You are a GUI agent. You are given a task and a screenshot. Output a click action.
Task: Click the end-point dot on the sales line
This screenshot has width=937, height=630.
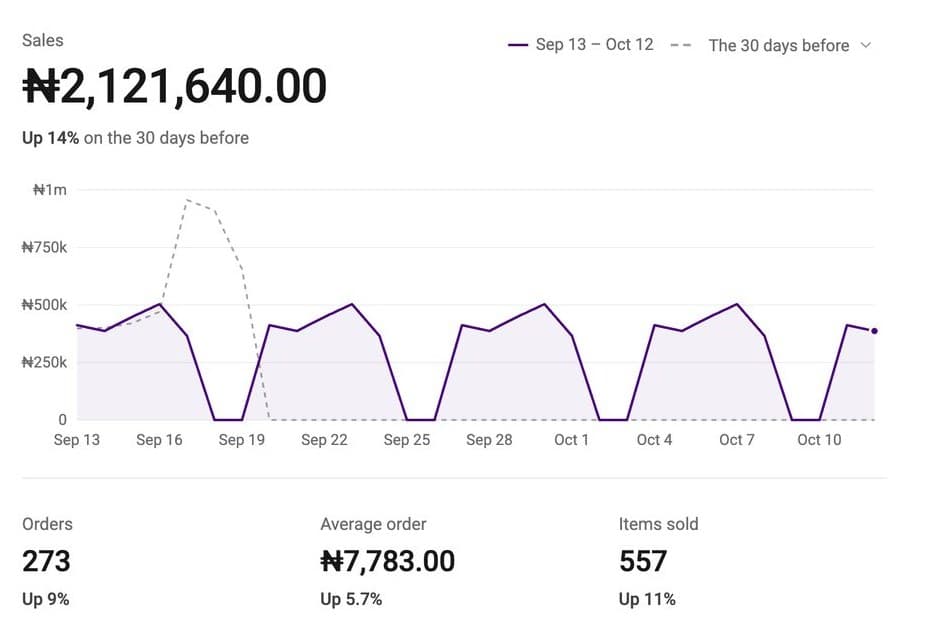coord(874,331)
